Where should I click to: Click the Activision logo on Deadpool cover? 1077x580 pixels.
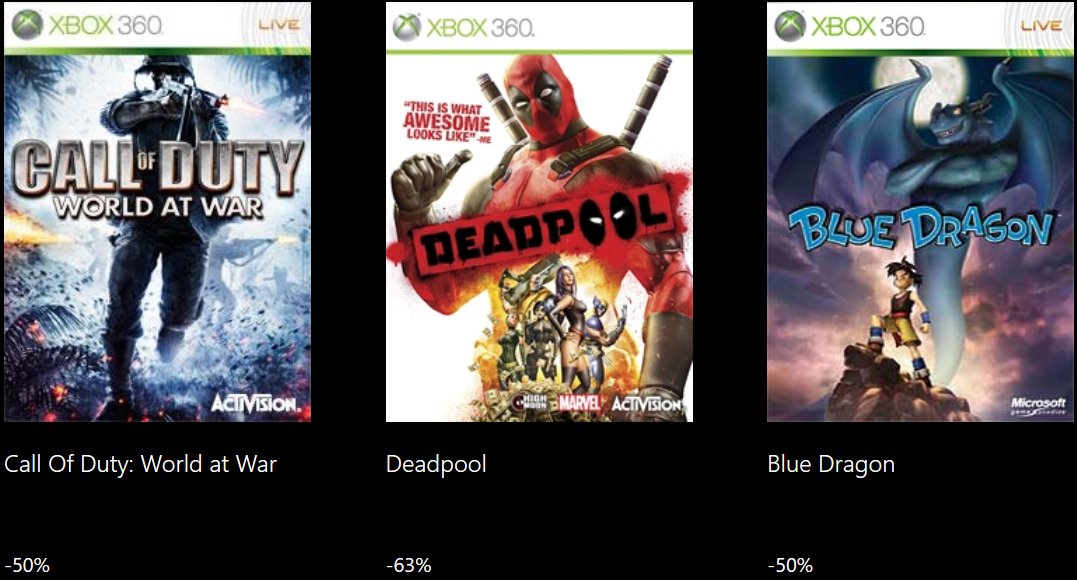tap(647, 403)
